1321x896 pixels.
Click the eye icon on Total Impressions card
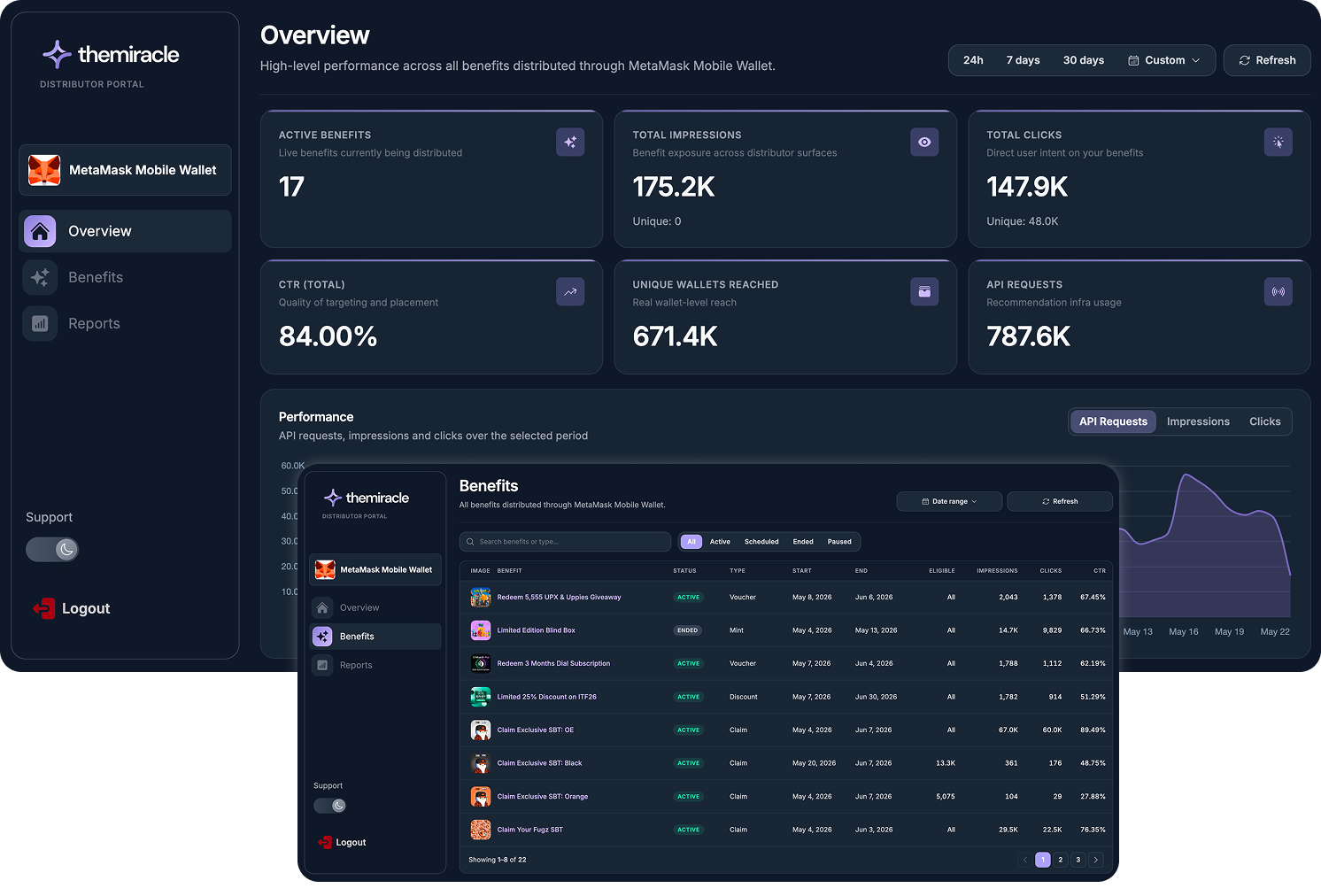(x=924, y=142)
